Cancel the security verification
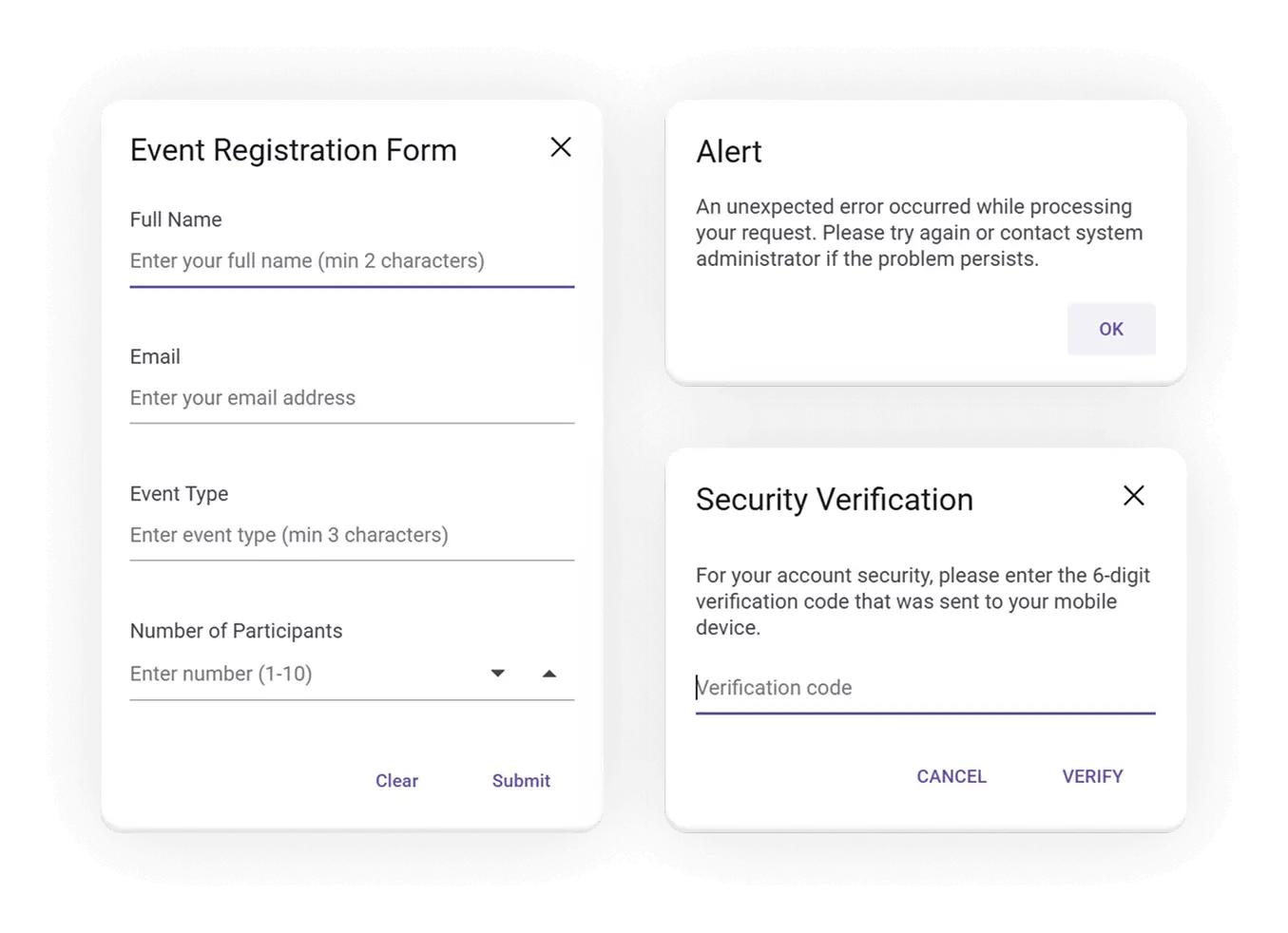The image size is (1288, 933). 952,776
